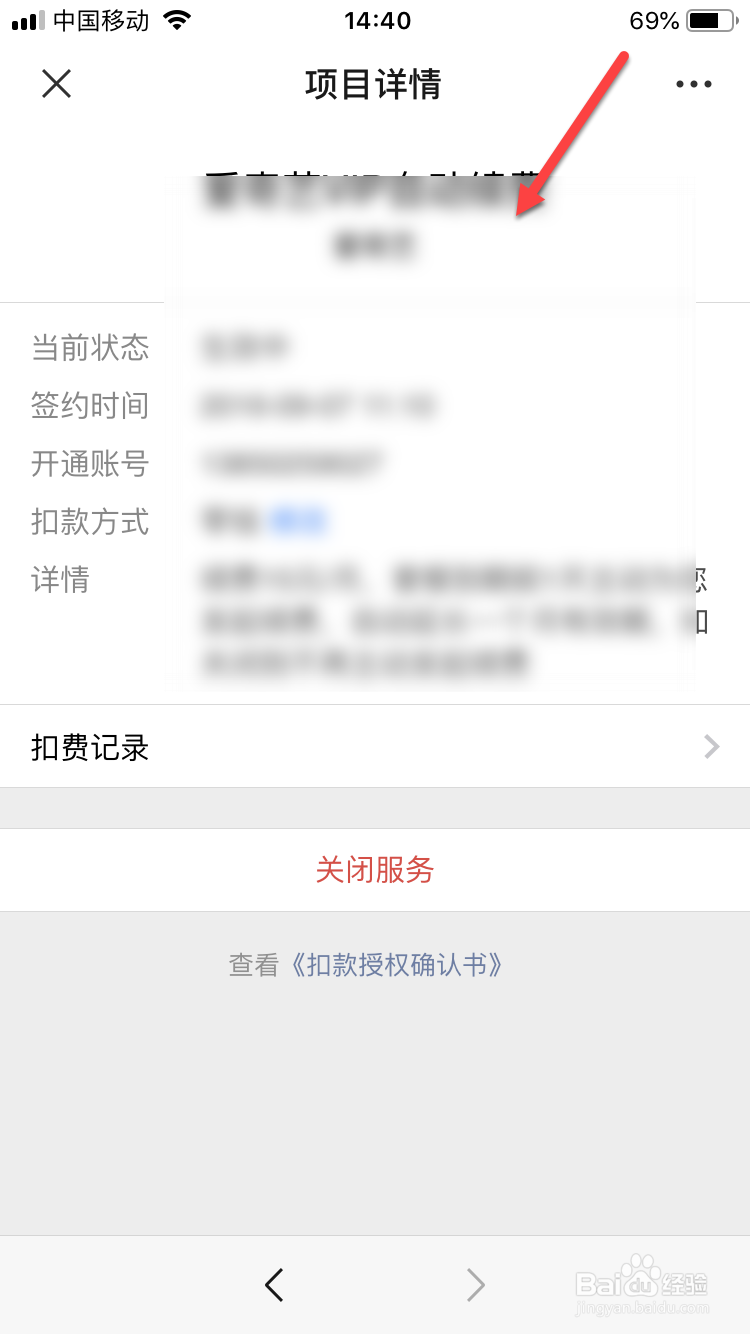Tap the 开通账号 label
The height and width of the screenshot is (1334, 750).
90,463
